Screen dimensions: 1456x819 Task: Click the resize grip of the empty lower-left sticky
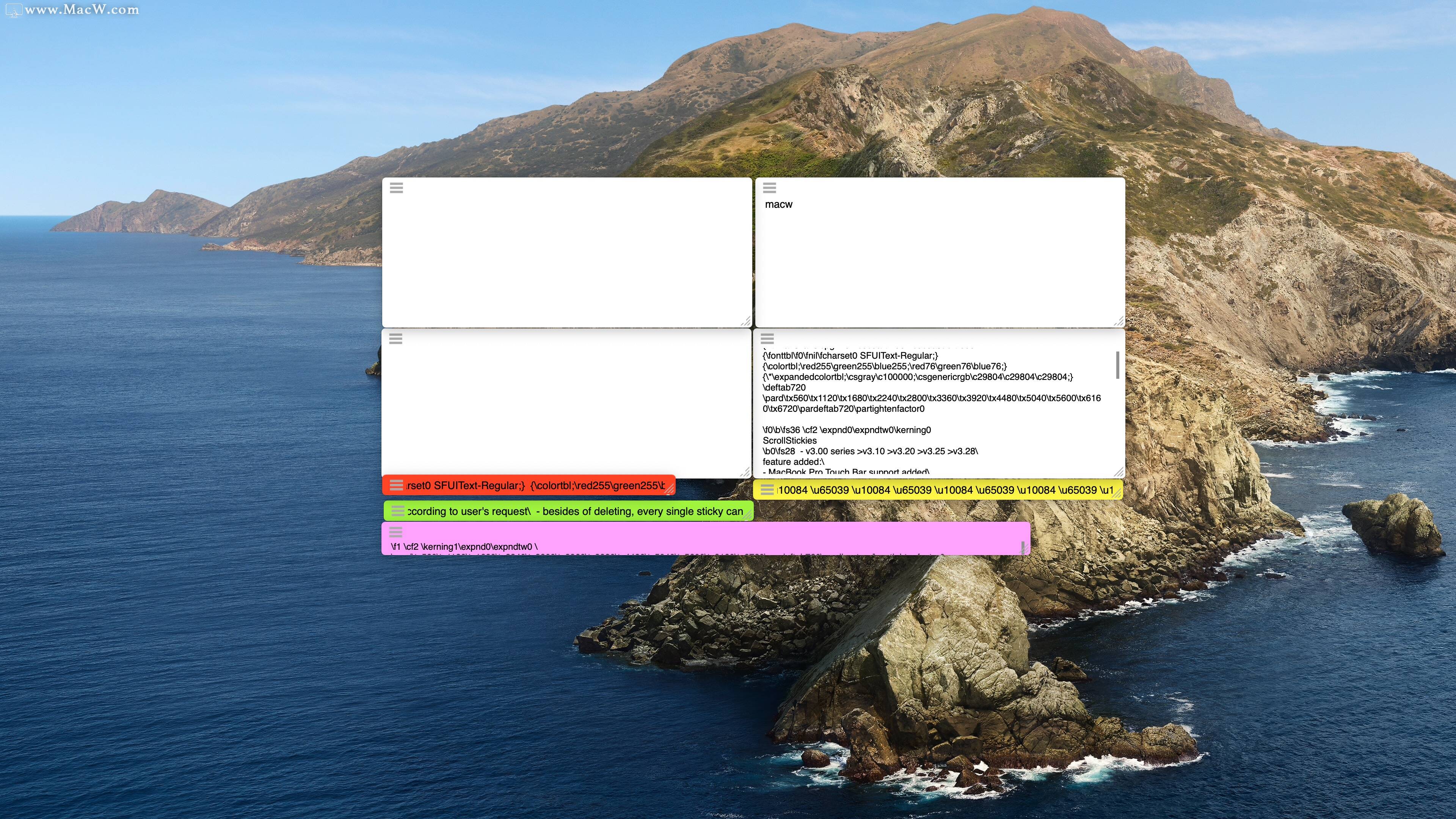745,472
